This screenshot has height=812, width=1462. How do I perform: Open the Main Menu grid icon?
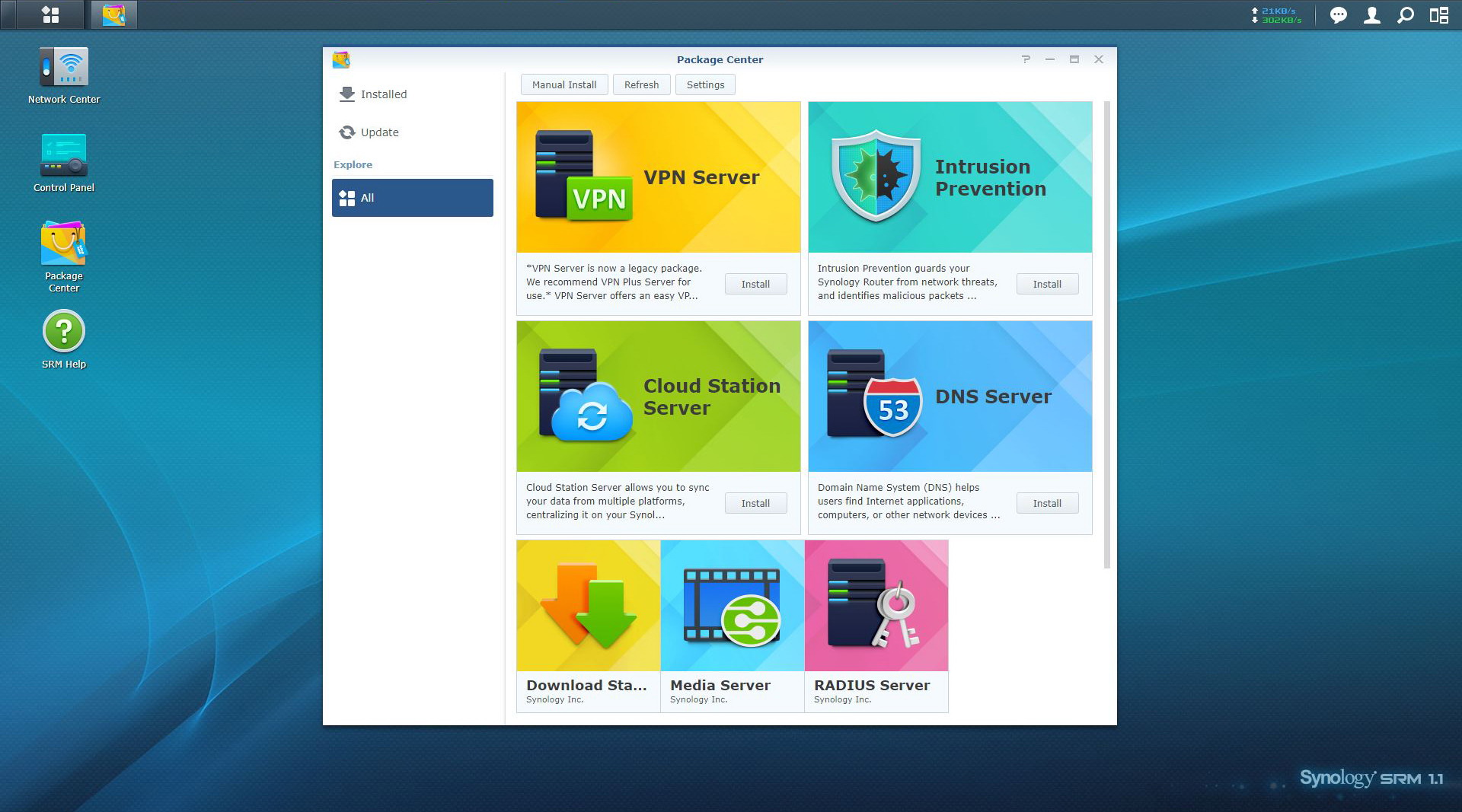click(x=50, y=15)
